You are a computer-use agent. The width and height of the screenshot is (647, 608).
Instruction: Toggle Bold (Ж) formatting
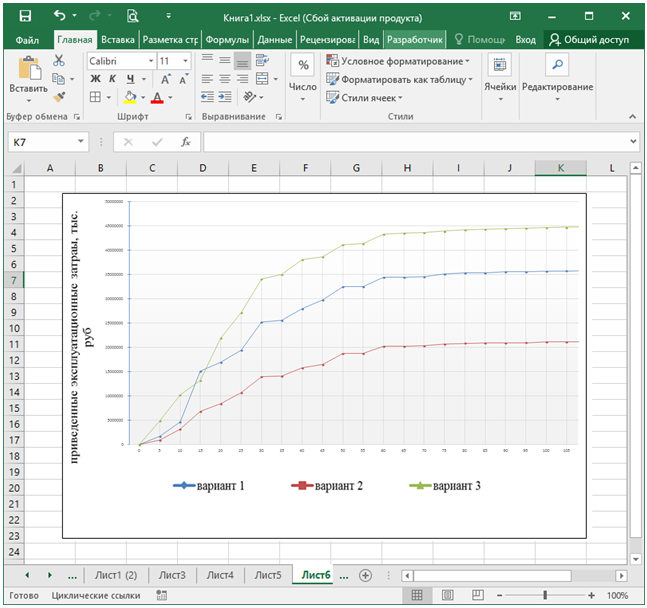click(95, 78)
